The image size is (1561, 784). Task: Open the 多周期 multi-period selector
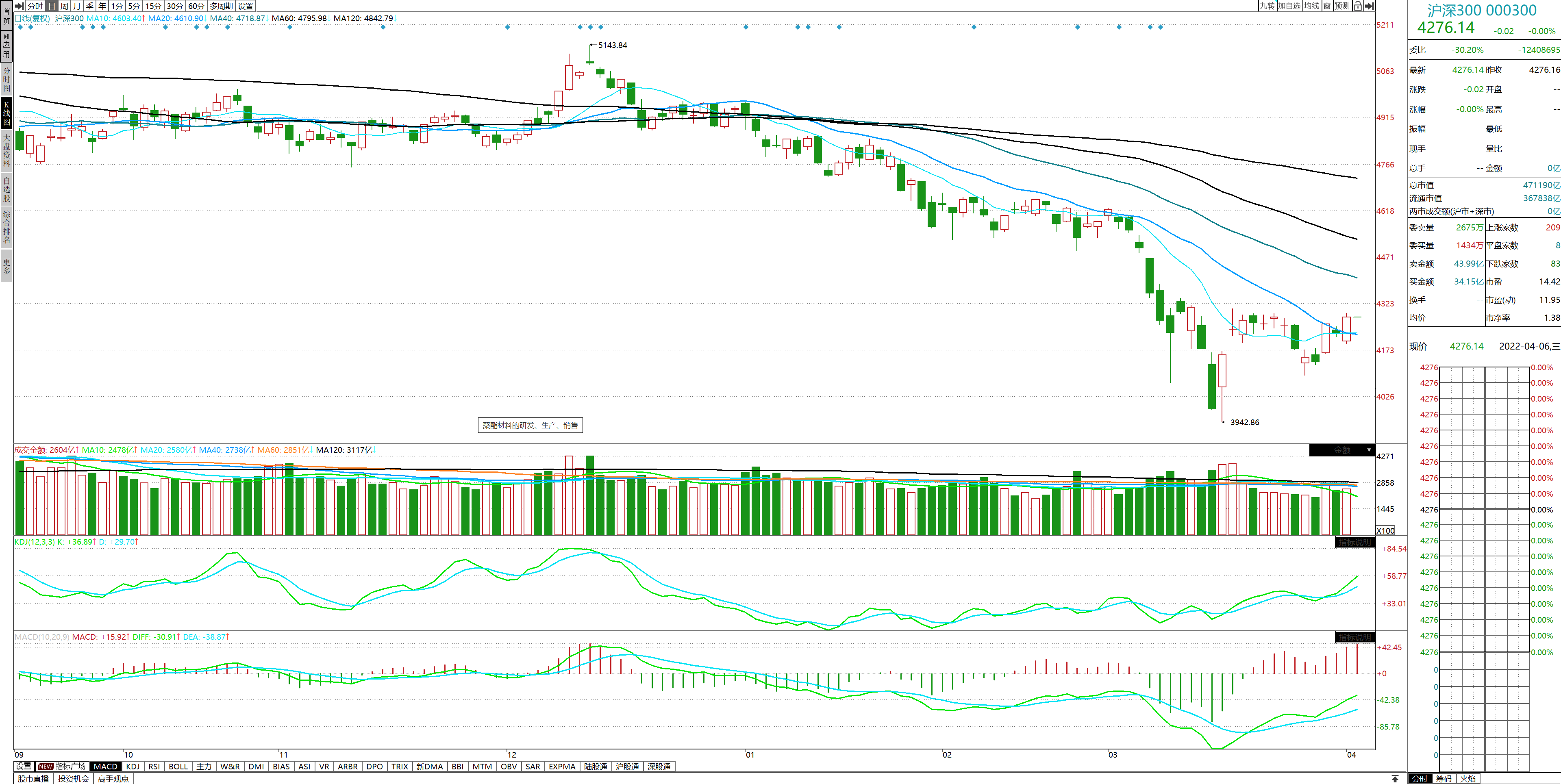[221, 6]
